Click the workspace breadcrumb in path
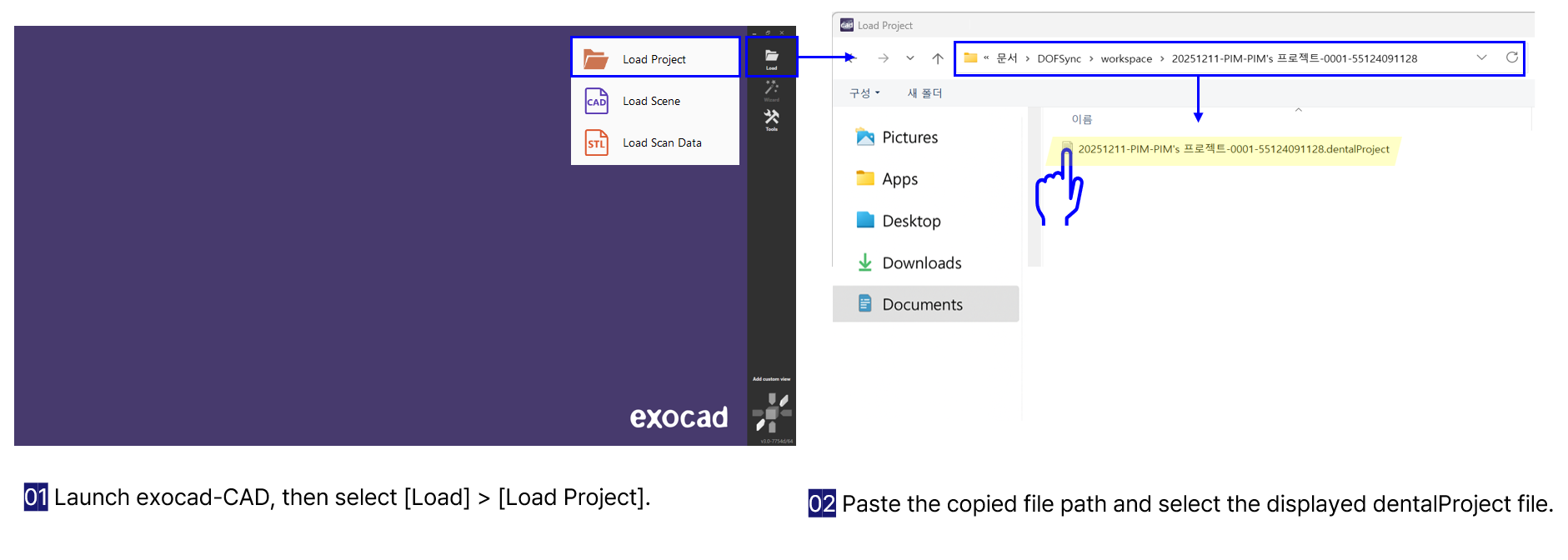The height and width of the screenshot is (560, 1568). click(x=1126, y=58)
